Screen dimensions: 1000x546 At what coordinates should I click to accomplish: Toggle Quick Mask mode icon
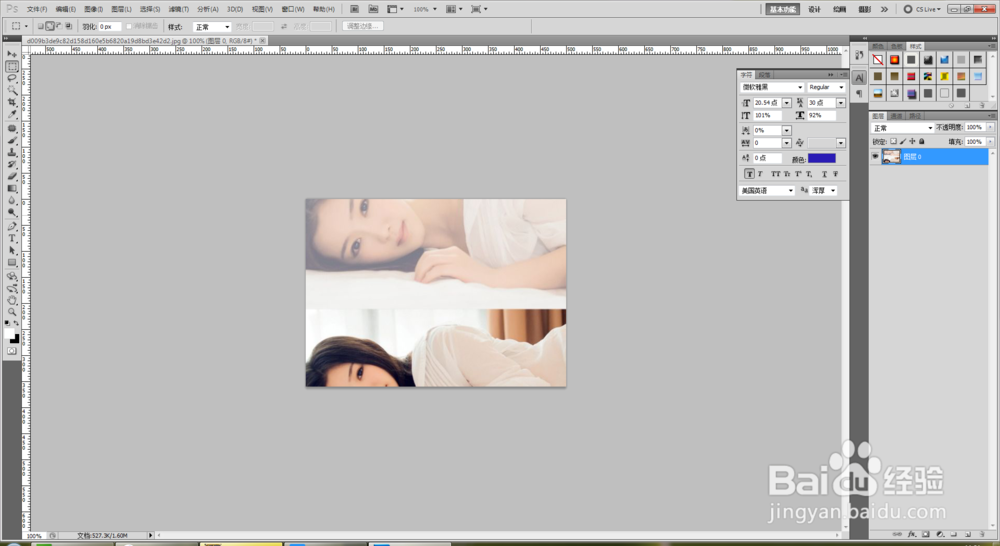click(x=12, y=351)
